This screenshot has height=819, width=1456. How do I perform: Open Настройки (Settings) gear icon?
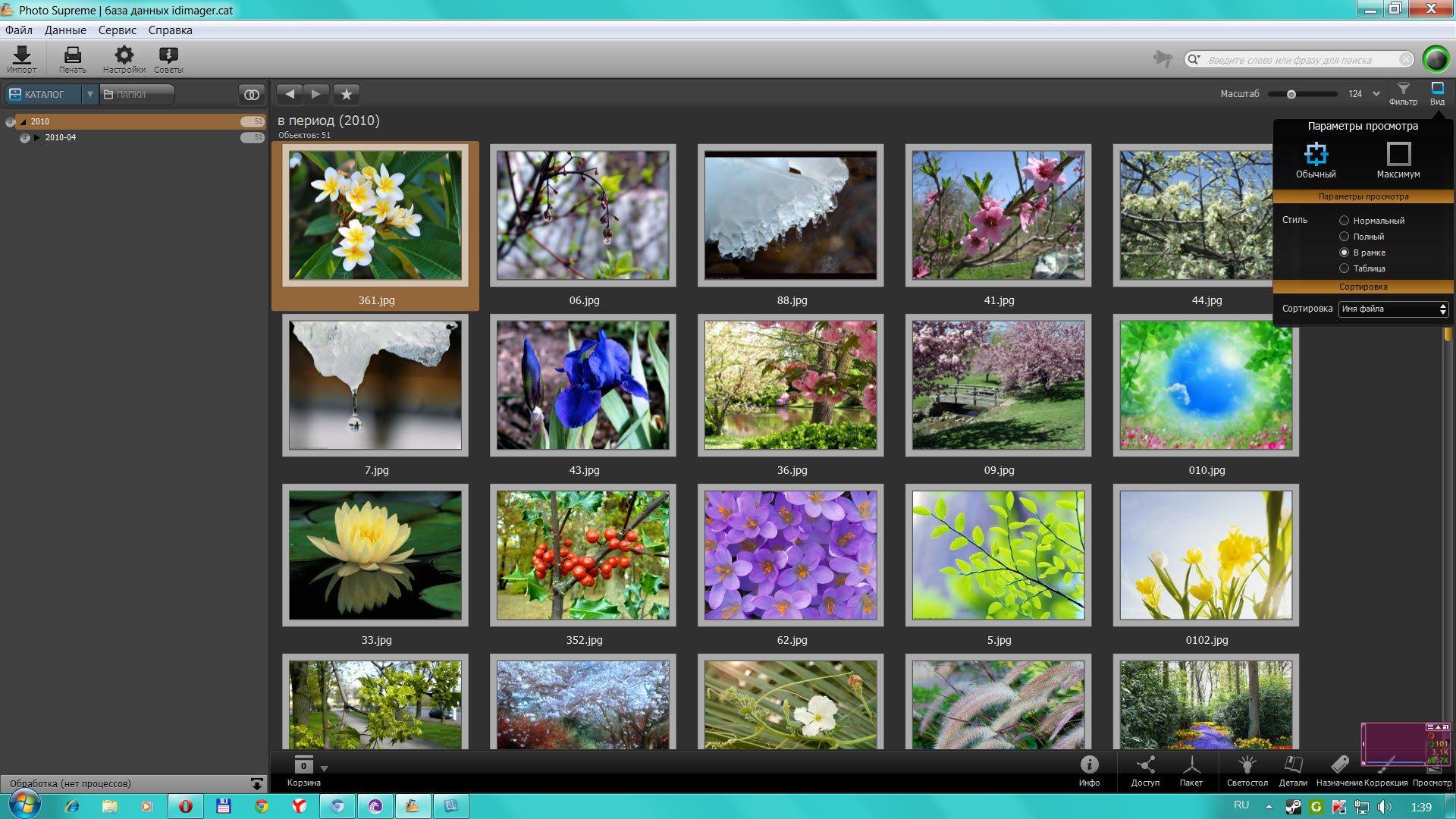tap(124, 59)
